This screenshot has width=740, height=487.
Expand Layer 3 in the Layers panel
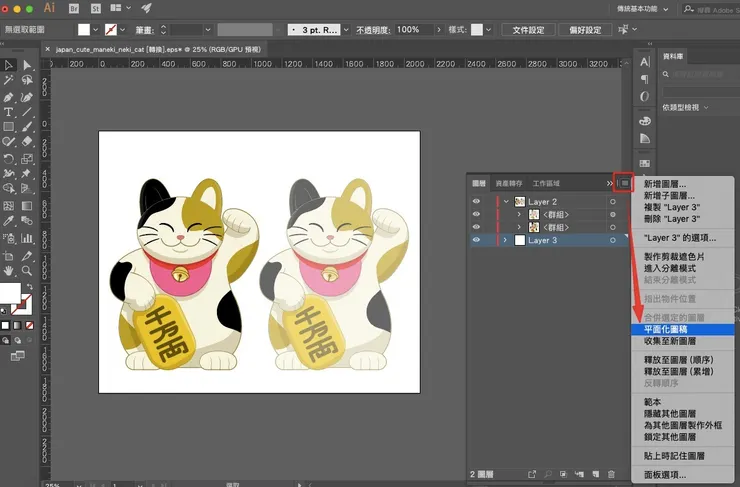[505, 241]
